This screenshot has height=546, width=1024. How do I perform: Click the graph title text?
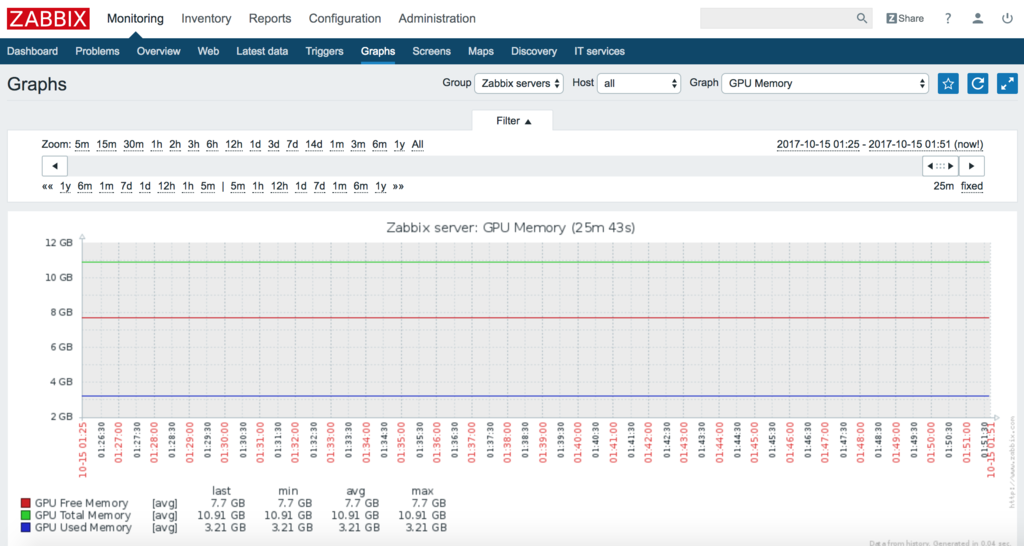(x=511, y=227)
